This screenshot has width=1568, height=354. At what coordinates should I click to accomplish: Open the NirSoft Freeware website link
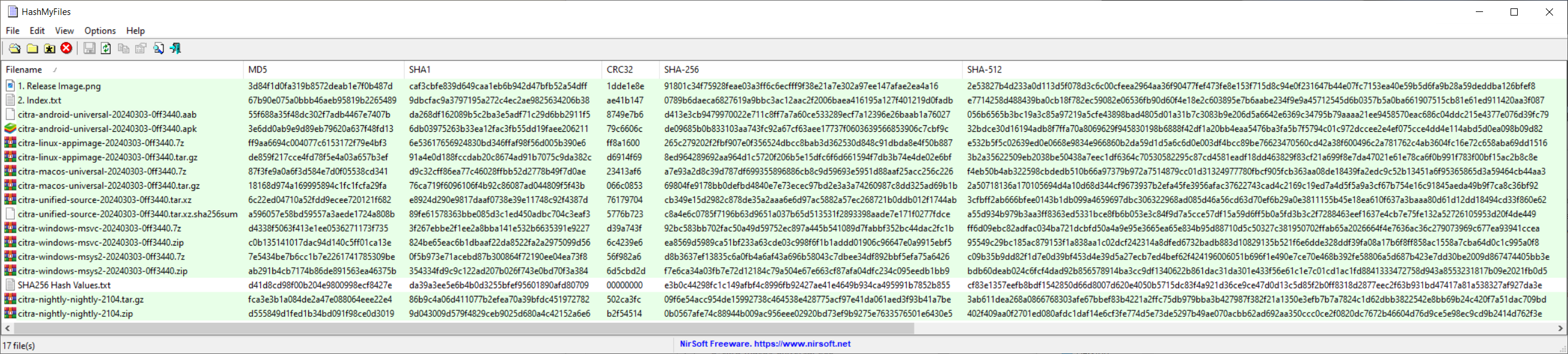pyautogui.click(x=765, y=344)
